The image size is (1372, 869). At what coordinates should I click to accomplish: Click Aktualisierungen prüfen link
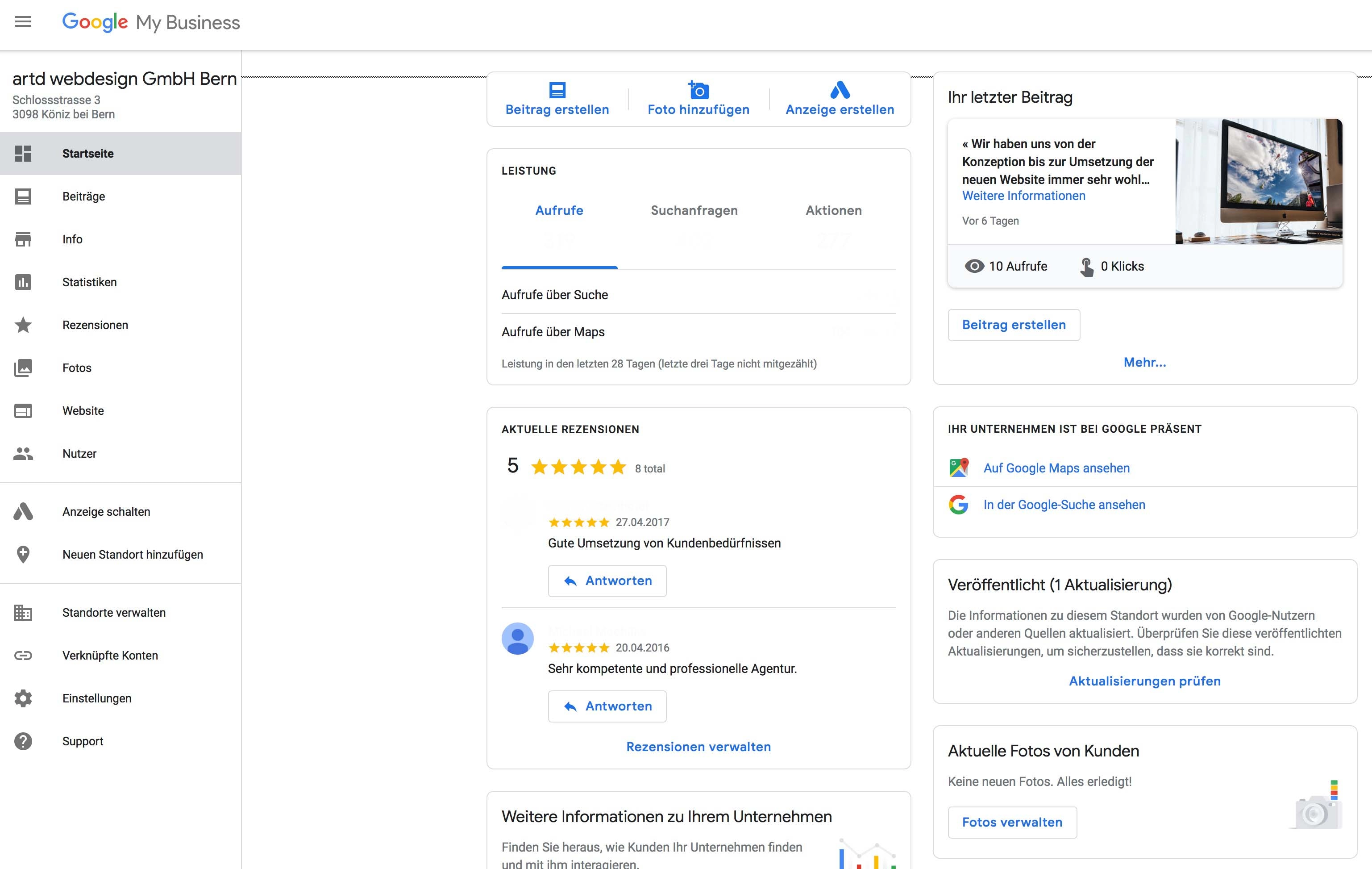(1145, 681)
